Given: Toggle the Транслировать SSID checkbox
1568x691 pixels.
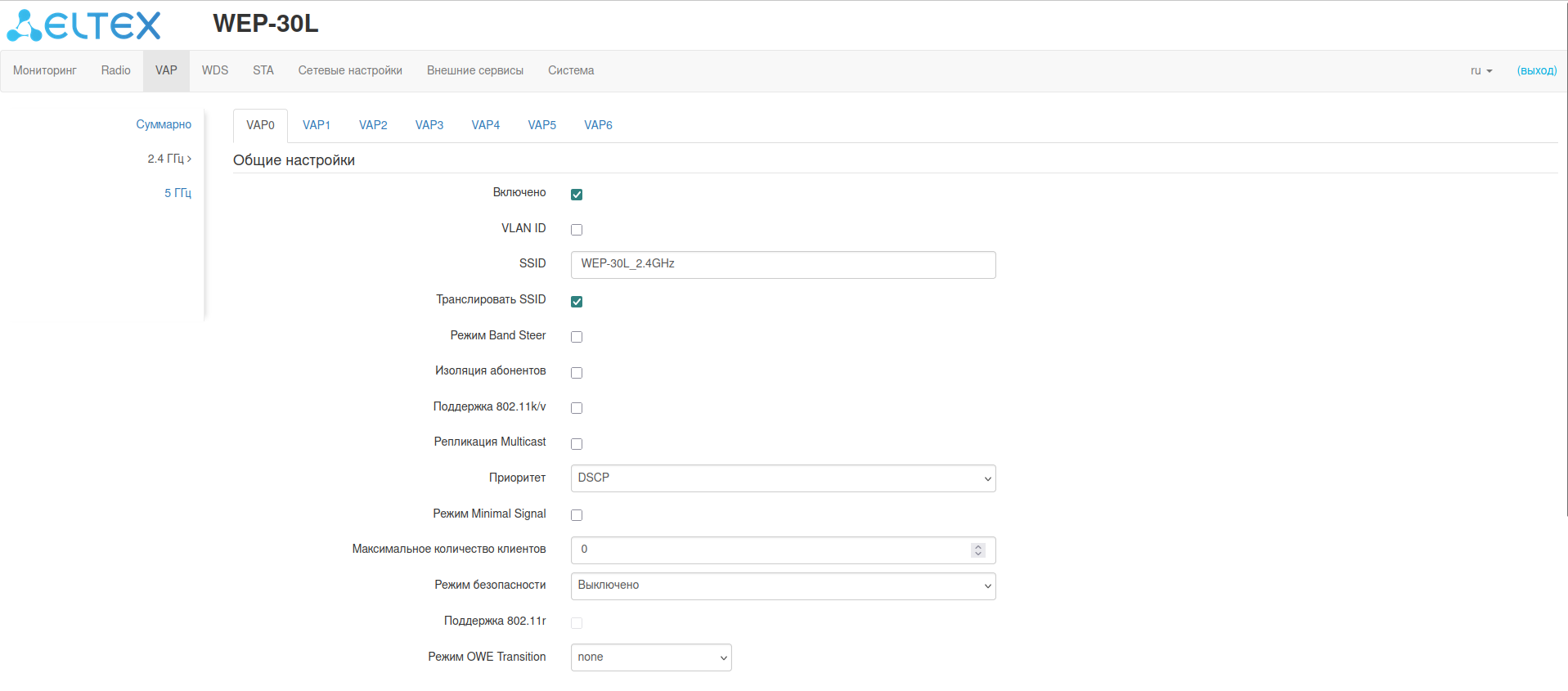Looking at the screenshot, I should [x=577, y=302].
